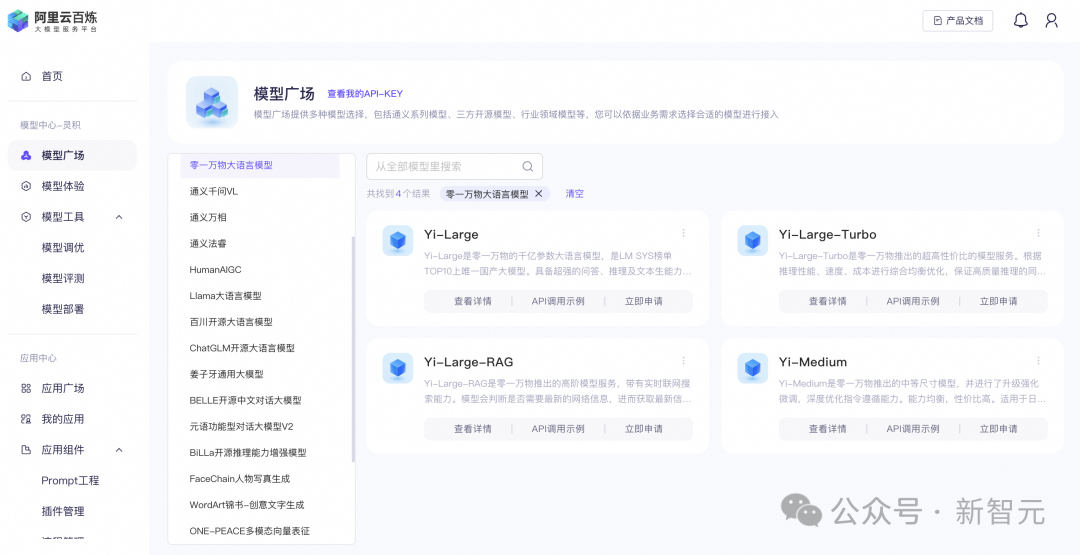The width and height of the screenshot is (1080, 555).
Task: Open 模型评测 submenu item
Action: (x=63, y=278)
